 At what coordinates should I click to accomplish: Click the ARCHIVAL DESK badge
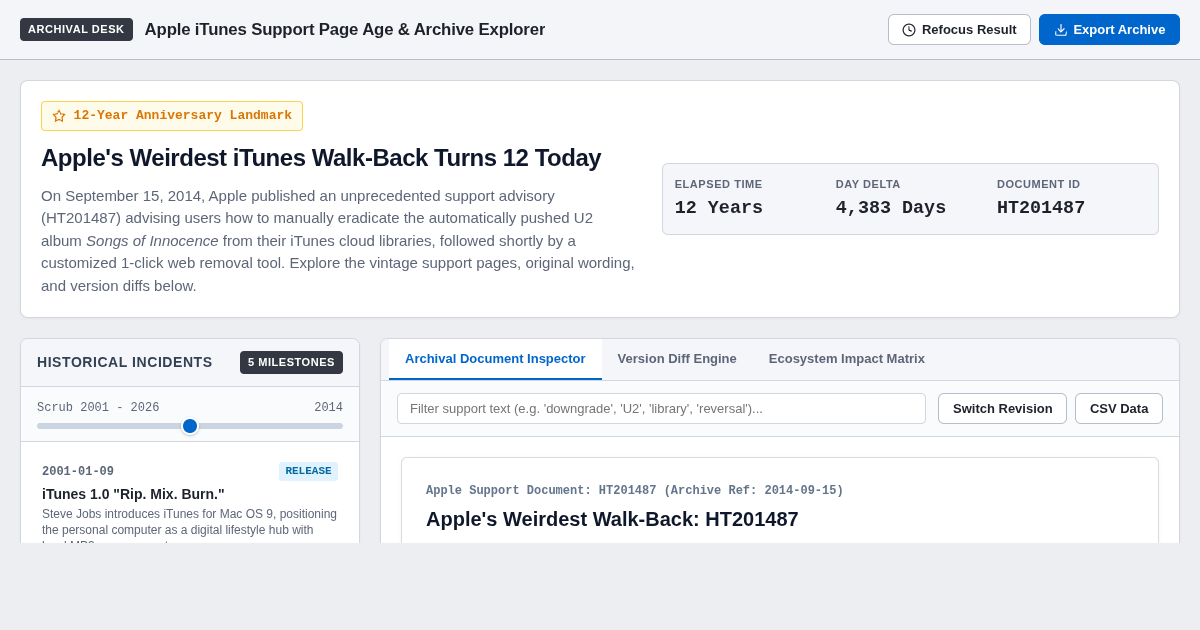coord(76,29)
